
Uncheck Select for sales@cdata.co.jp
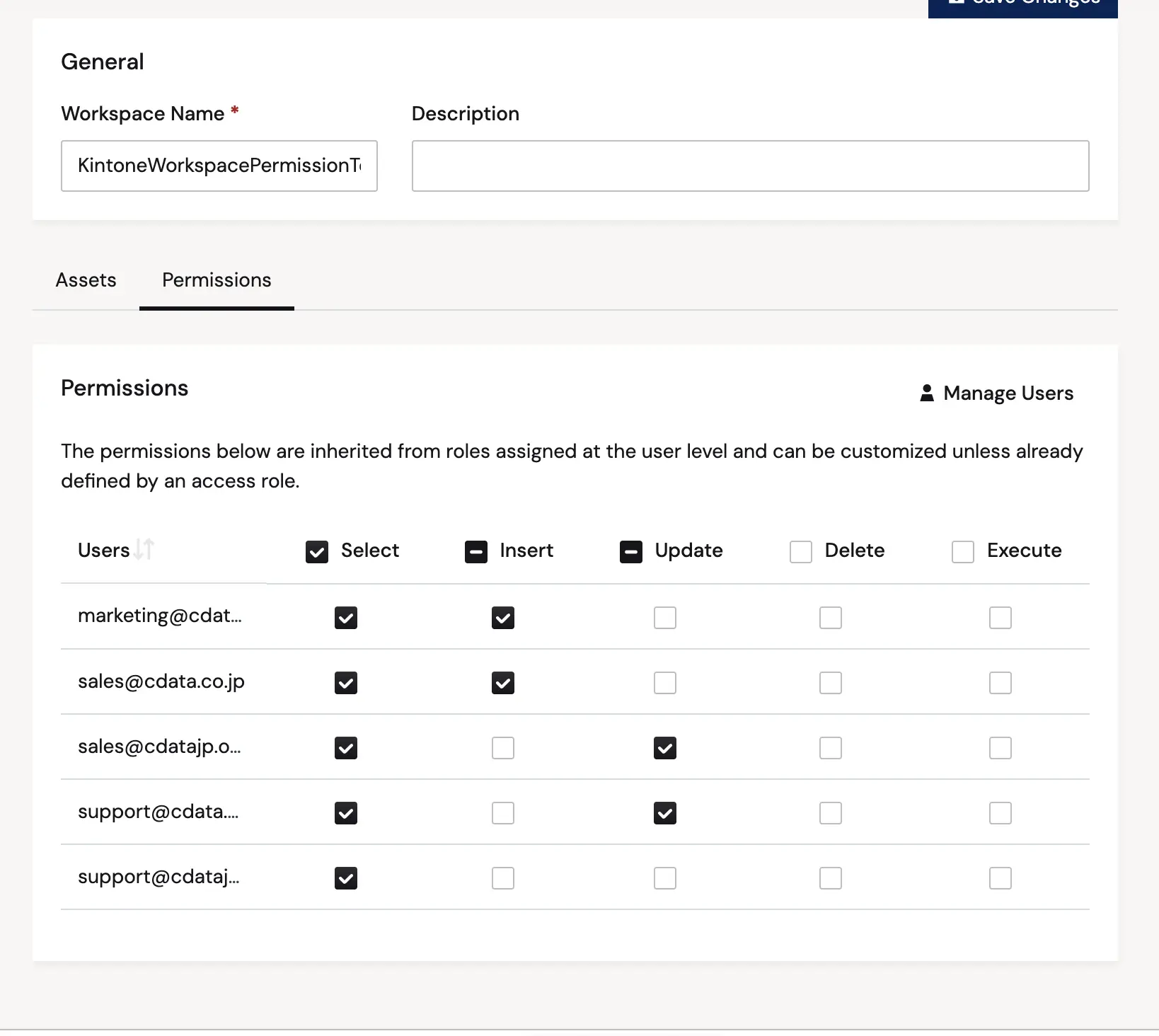(346, 683)
